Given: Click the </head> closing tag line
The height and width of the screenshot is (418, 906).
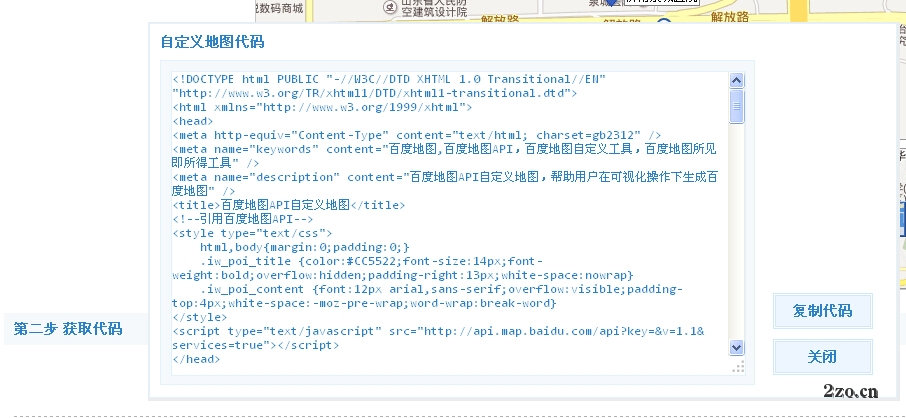Looking at the screenshot, I should [x=196, y=359].
